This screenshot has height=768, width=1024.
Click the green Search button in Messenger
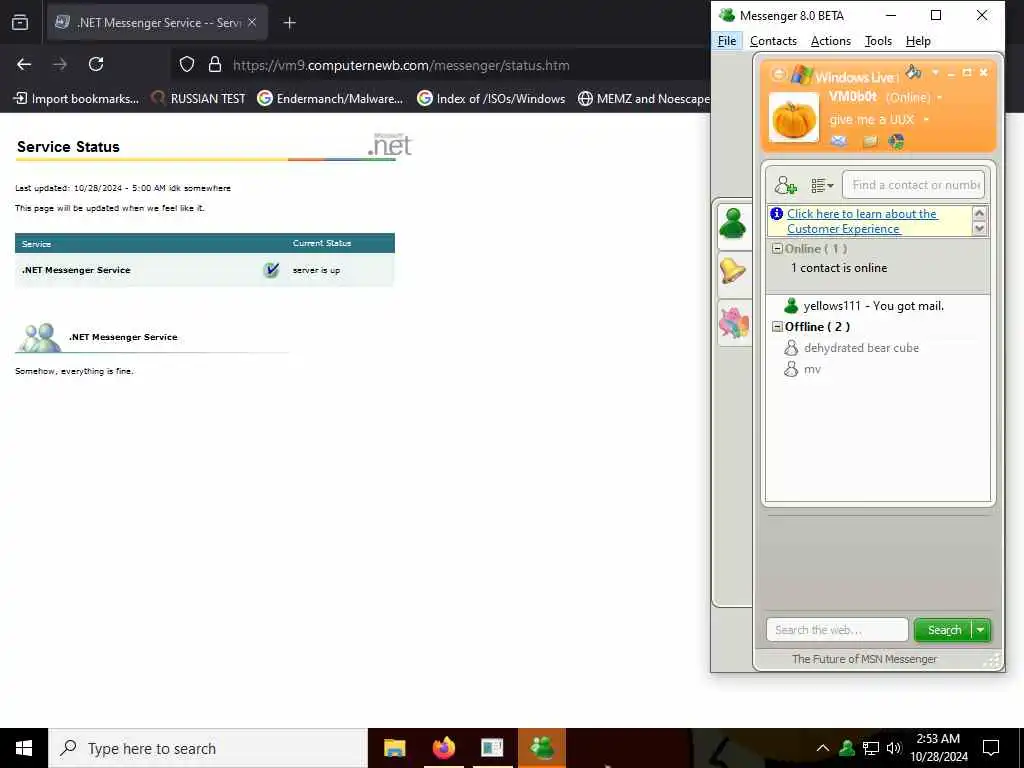(x=944, y=630)
